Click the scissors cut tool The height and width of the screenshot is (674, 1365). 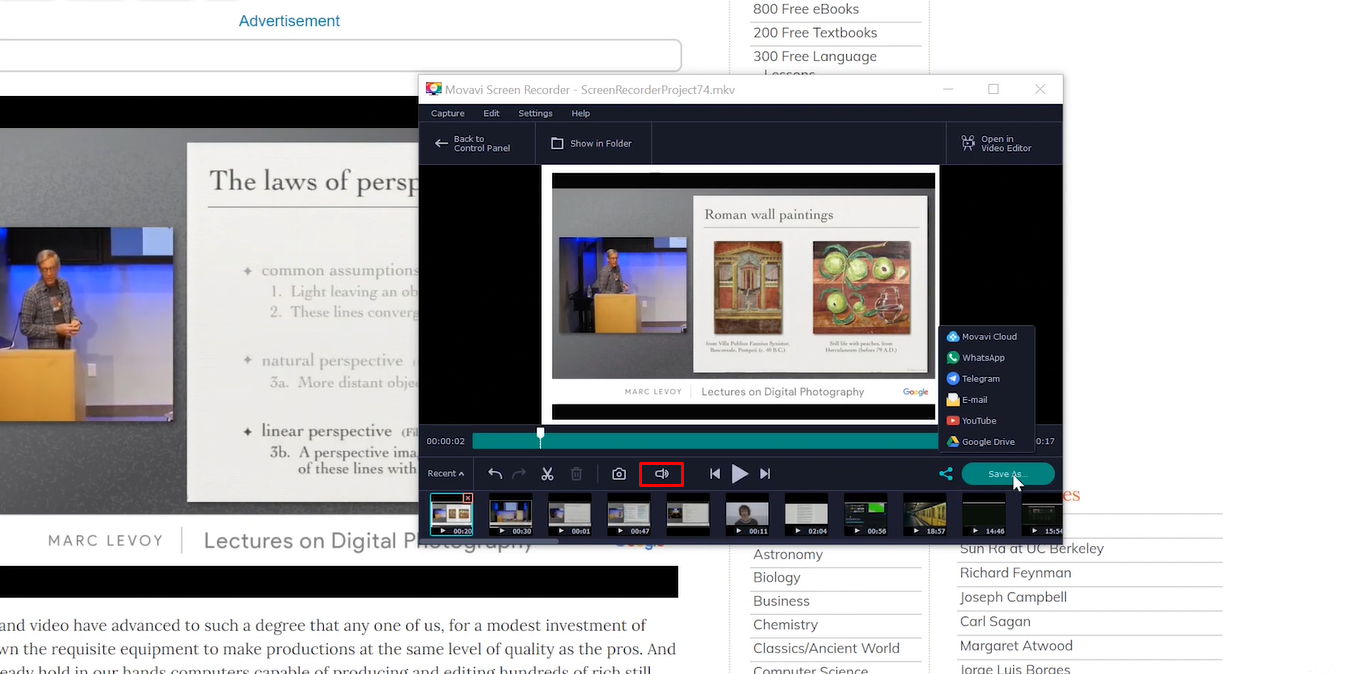click(x=547, y=473)
